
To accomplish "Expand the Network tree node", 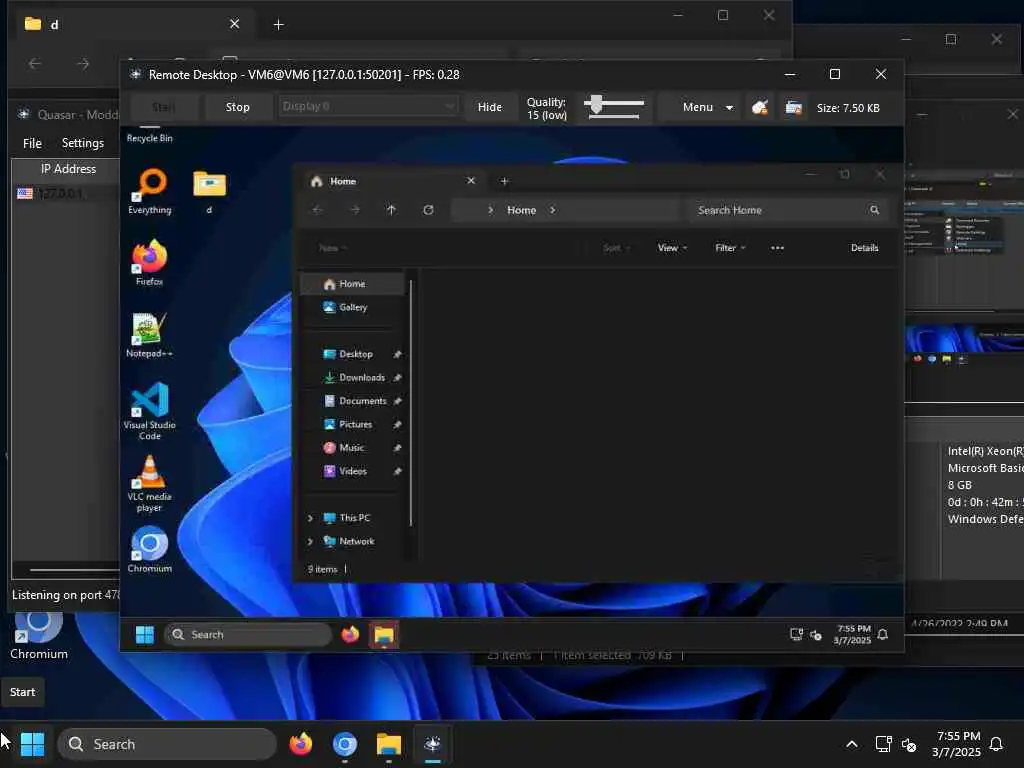I will click(x=310, y=541).
